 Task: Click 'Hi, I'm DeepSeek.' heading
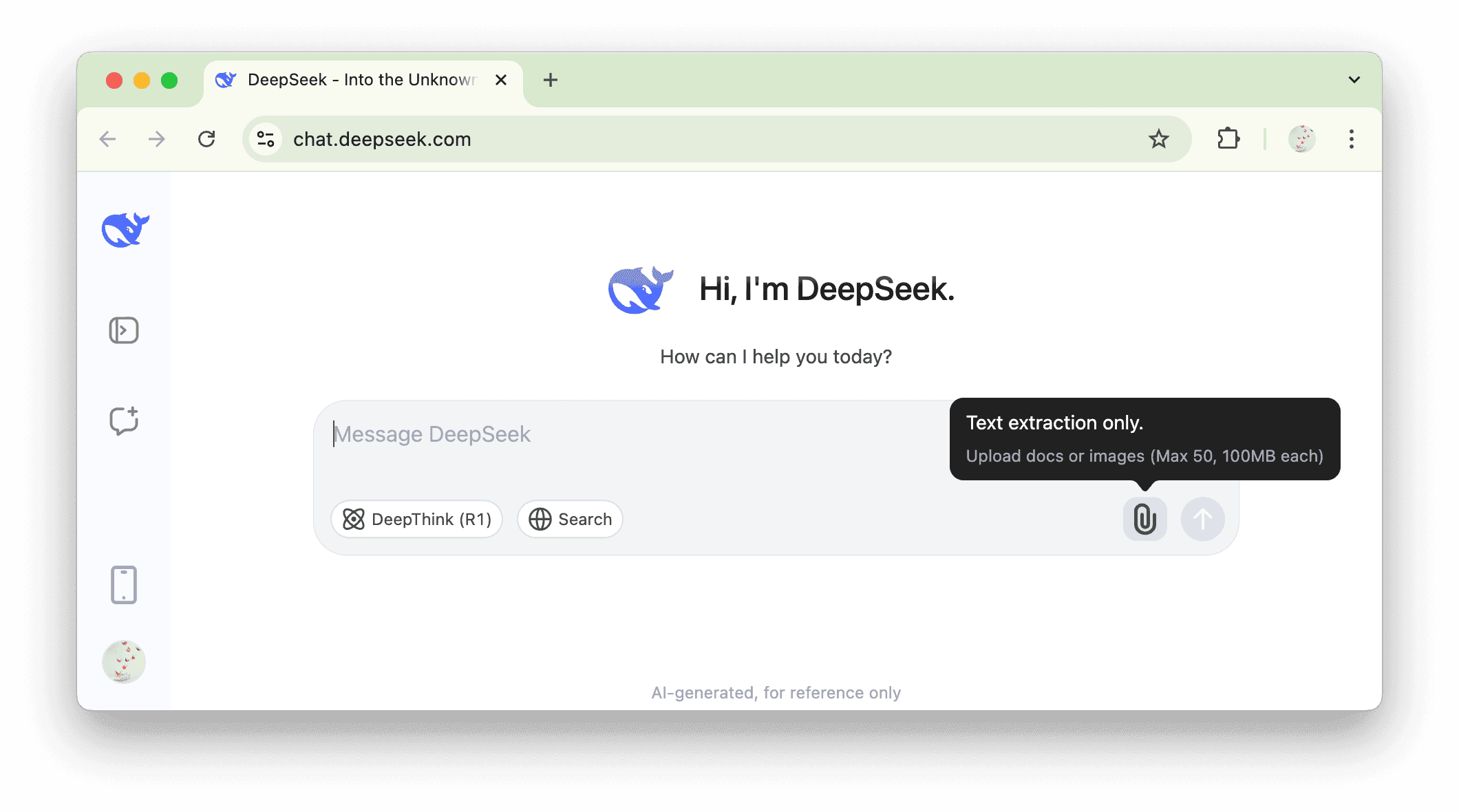(827, 289)
